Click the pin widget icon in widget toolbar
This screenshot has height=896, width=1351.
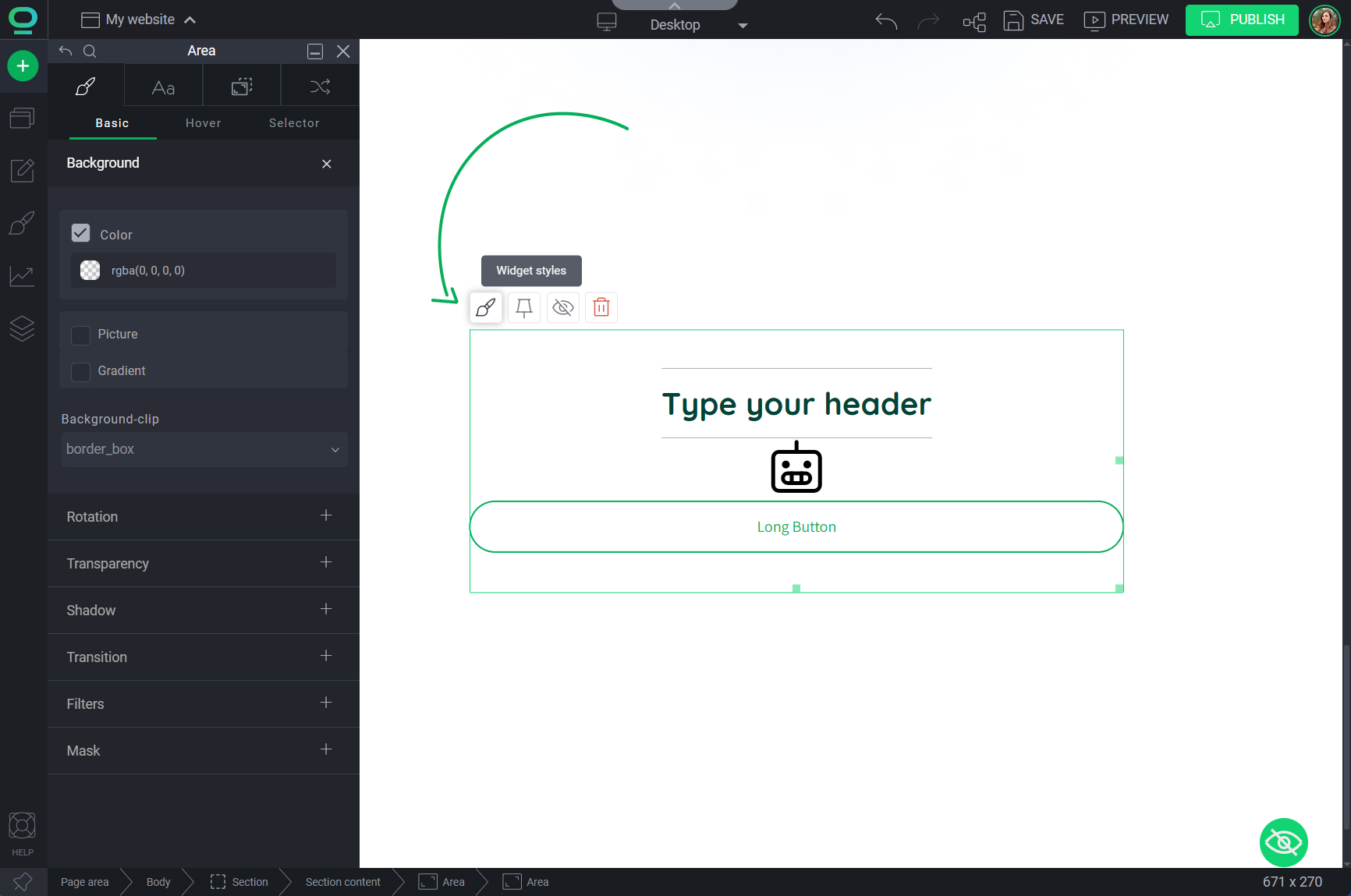524,307
